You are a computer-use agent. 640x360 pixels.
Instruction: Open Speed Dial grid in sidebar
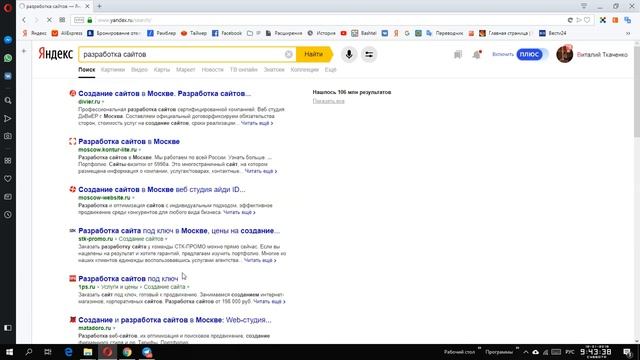point(8,161)
